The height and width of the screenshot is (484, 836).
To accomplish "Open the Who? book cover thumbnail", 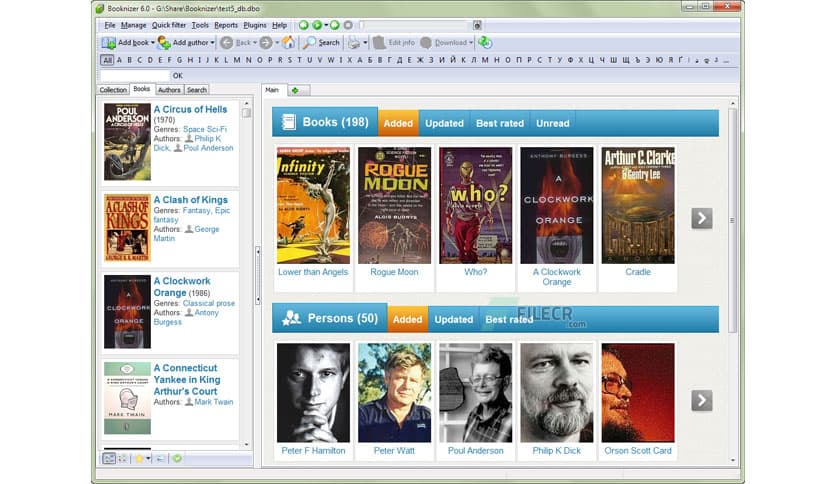I will 475,205.
